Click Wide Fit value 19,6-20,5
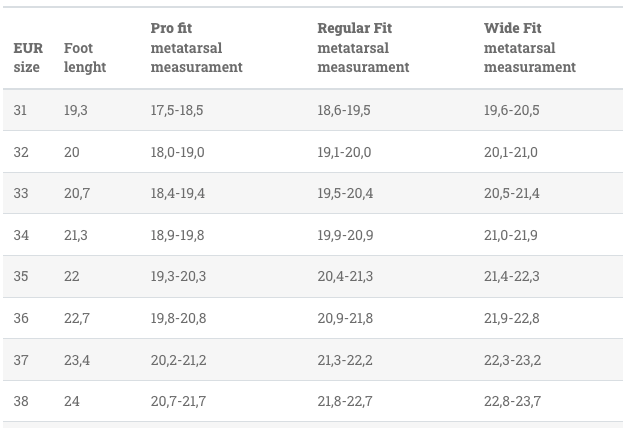 pyautogui.click(x=511, y=110)
